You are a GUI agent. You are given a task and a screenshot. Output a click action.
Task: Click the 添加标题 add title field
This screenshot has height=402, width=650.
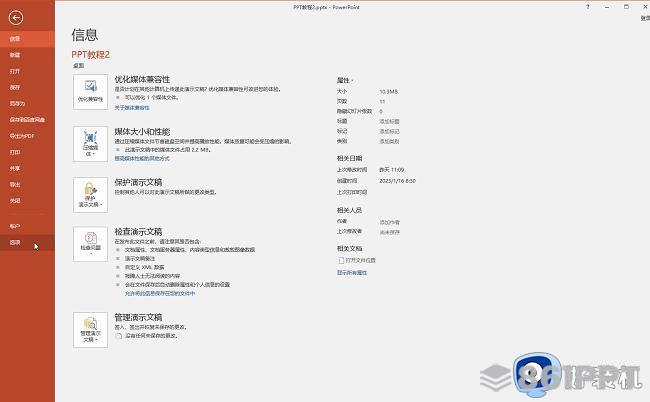(x=389, y=121)
